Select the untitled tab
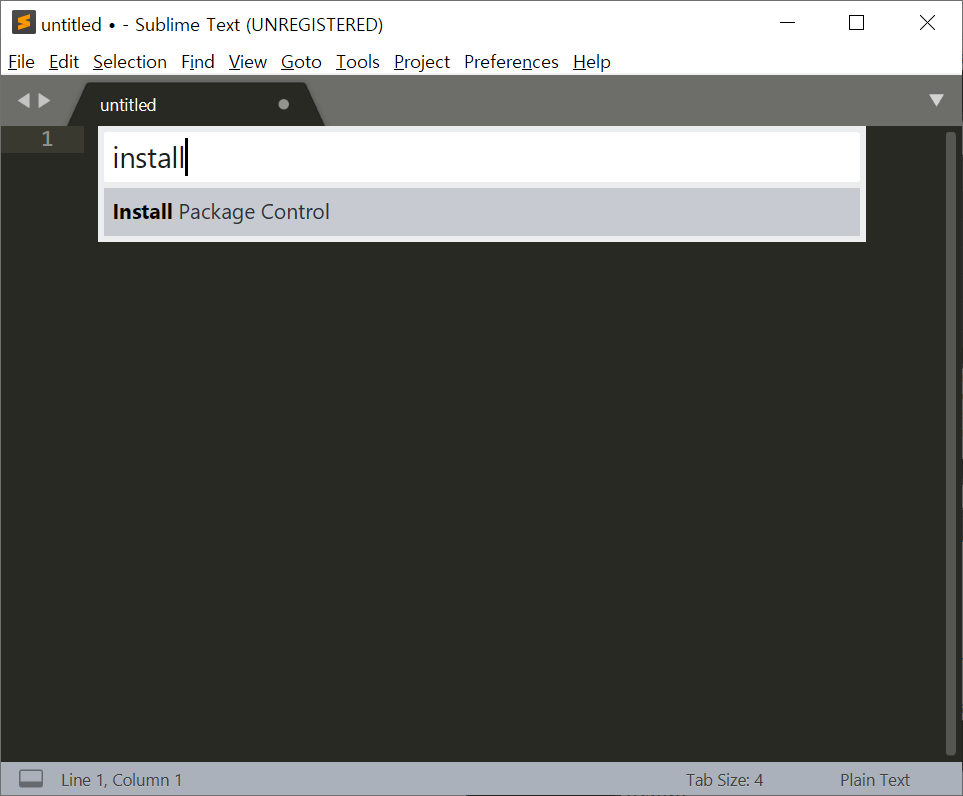Screen dimensions: 963x796 point(197,104)
